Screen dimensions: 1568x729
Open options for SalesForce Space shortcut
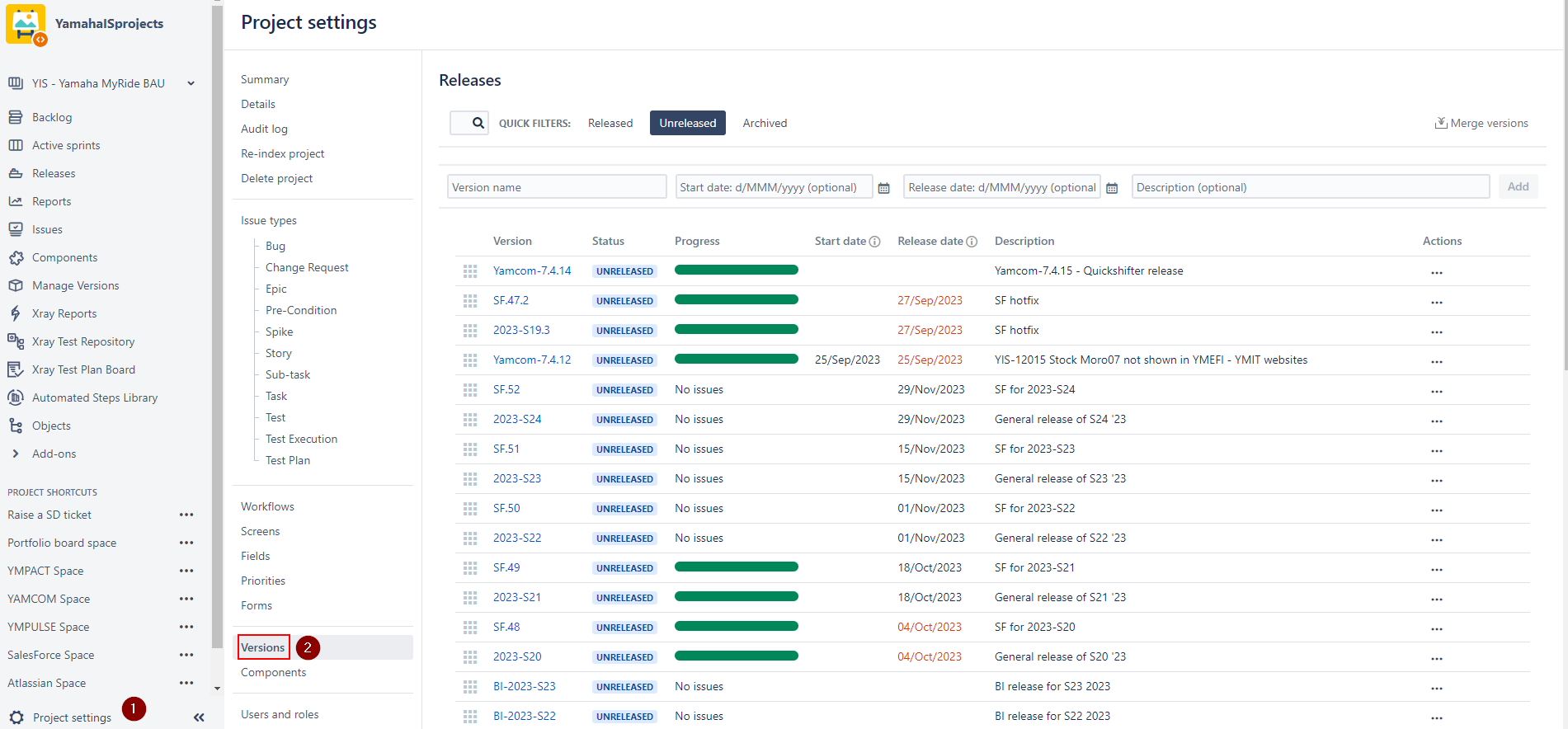(186, 655)
